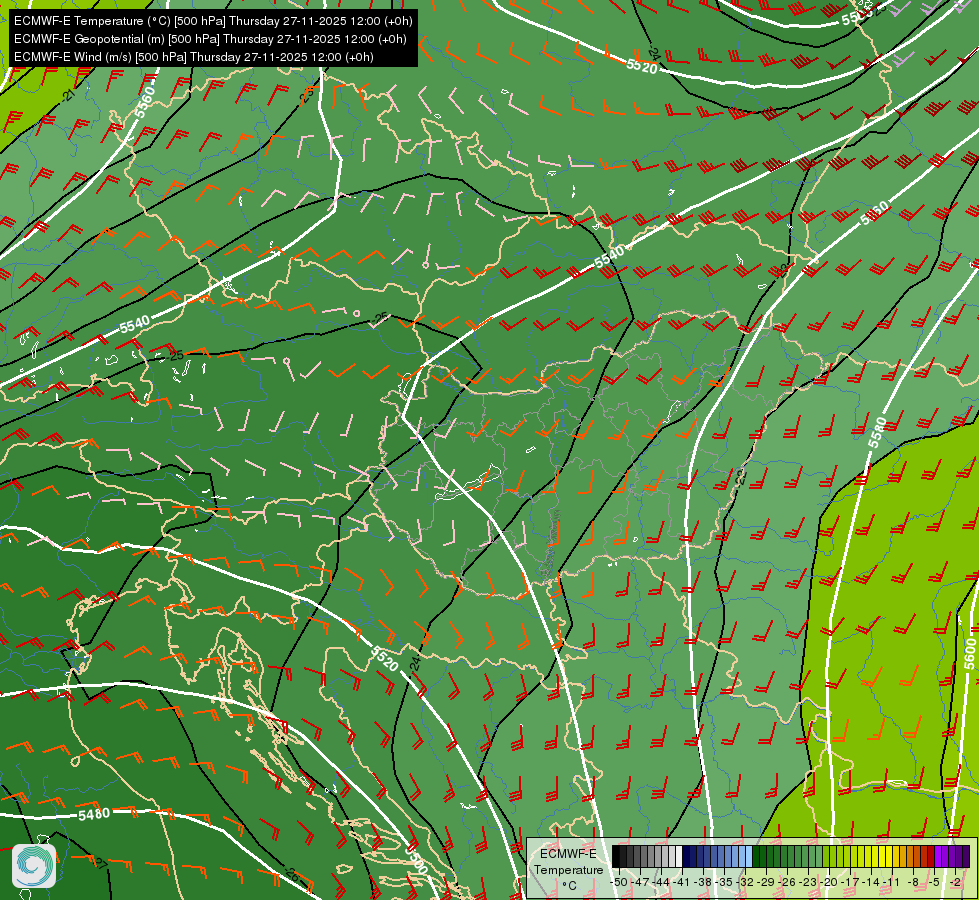
Task: Click the swirl logo icon at bottom-left
Action: pyautogui.click(x=34, y=866)
